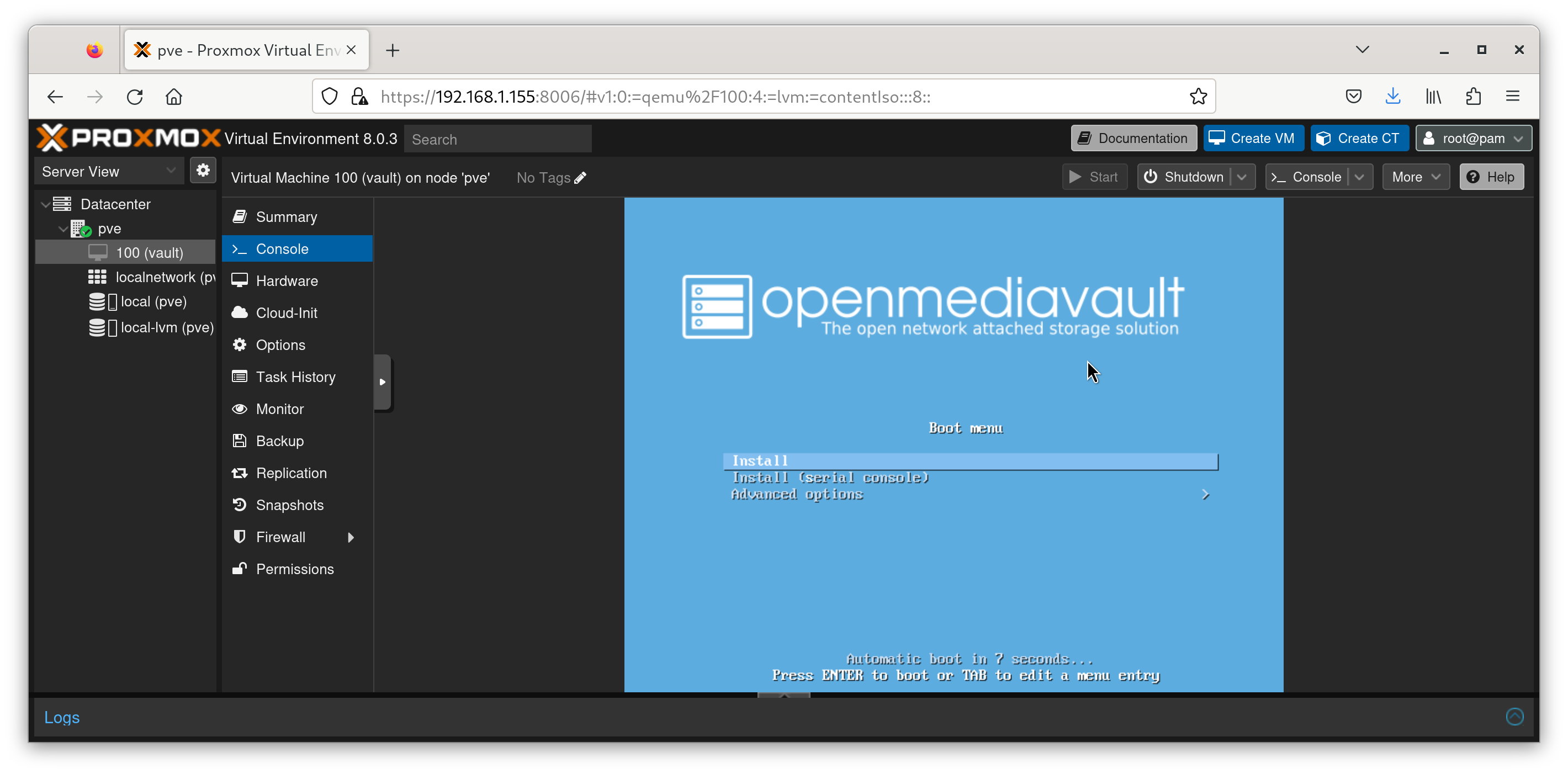Close the Proxmox browser tab
The width and height of the screenshot is (1568, 774).
click(351, 50)
